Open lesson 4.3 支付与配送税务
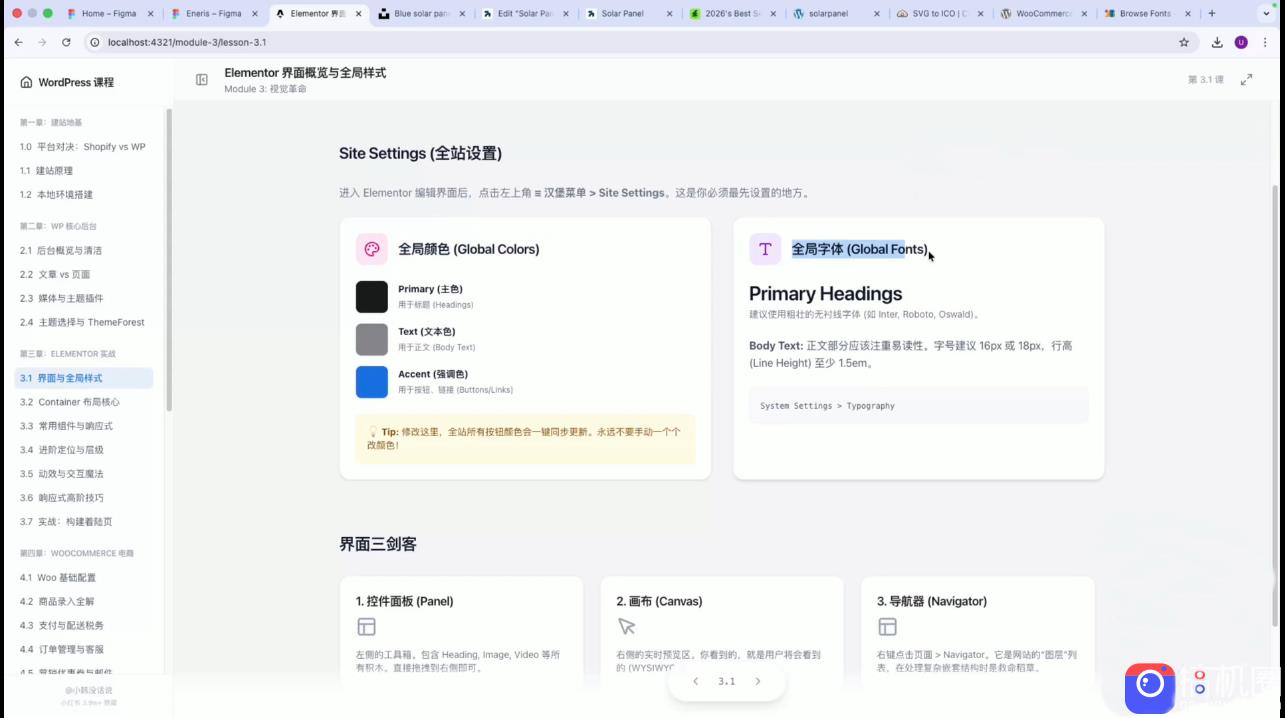Image resolution: width=1285 pixels, height=718 pixels. (x=84, y=626)
